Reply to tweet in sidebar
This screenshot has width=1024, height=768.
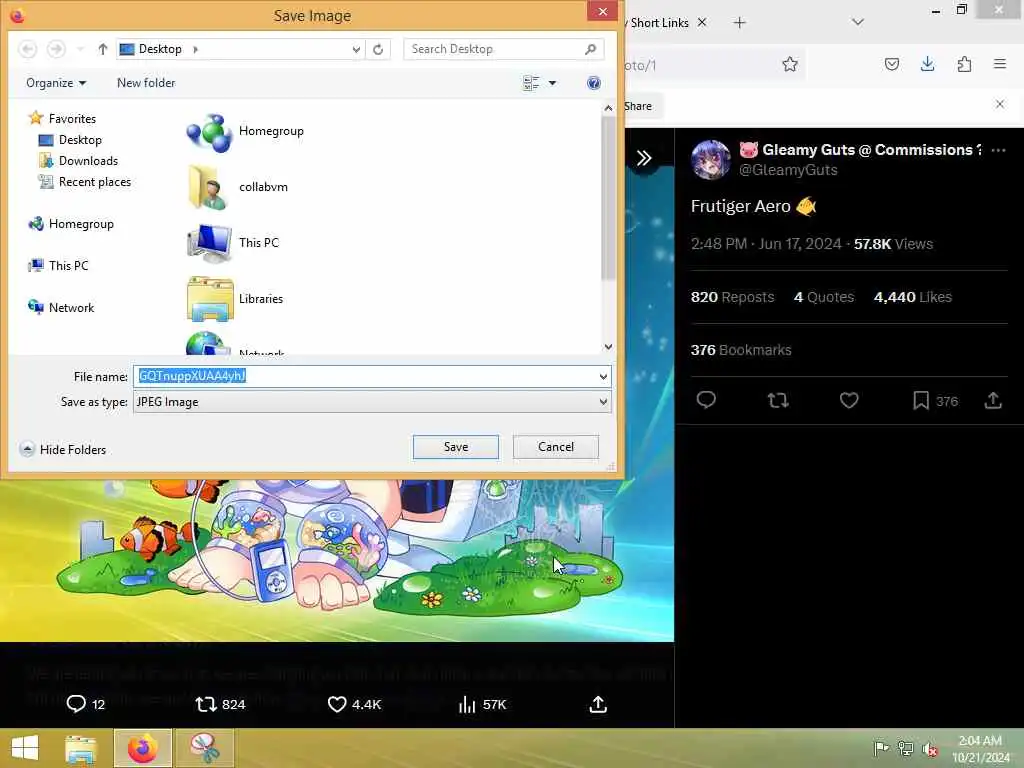pos(706,400)
